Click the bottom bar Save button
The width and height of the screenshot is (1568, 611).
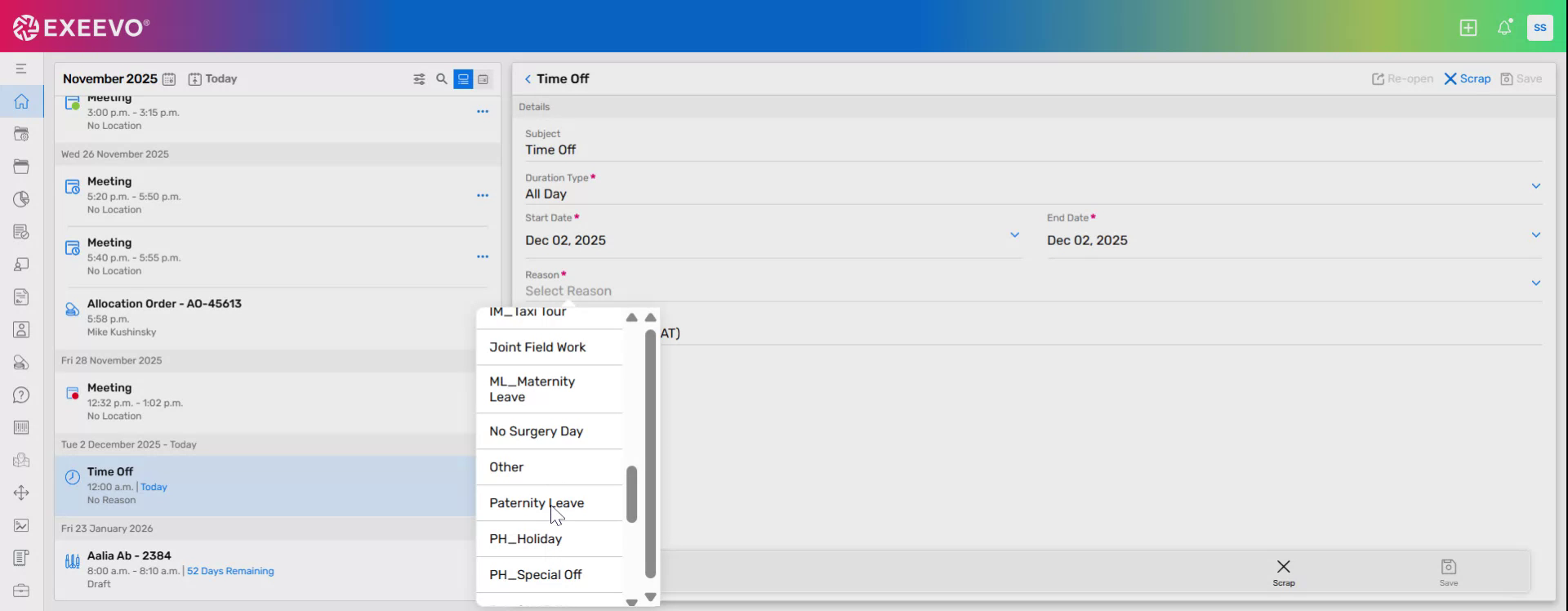click(x=1449, y=573)
